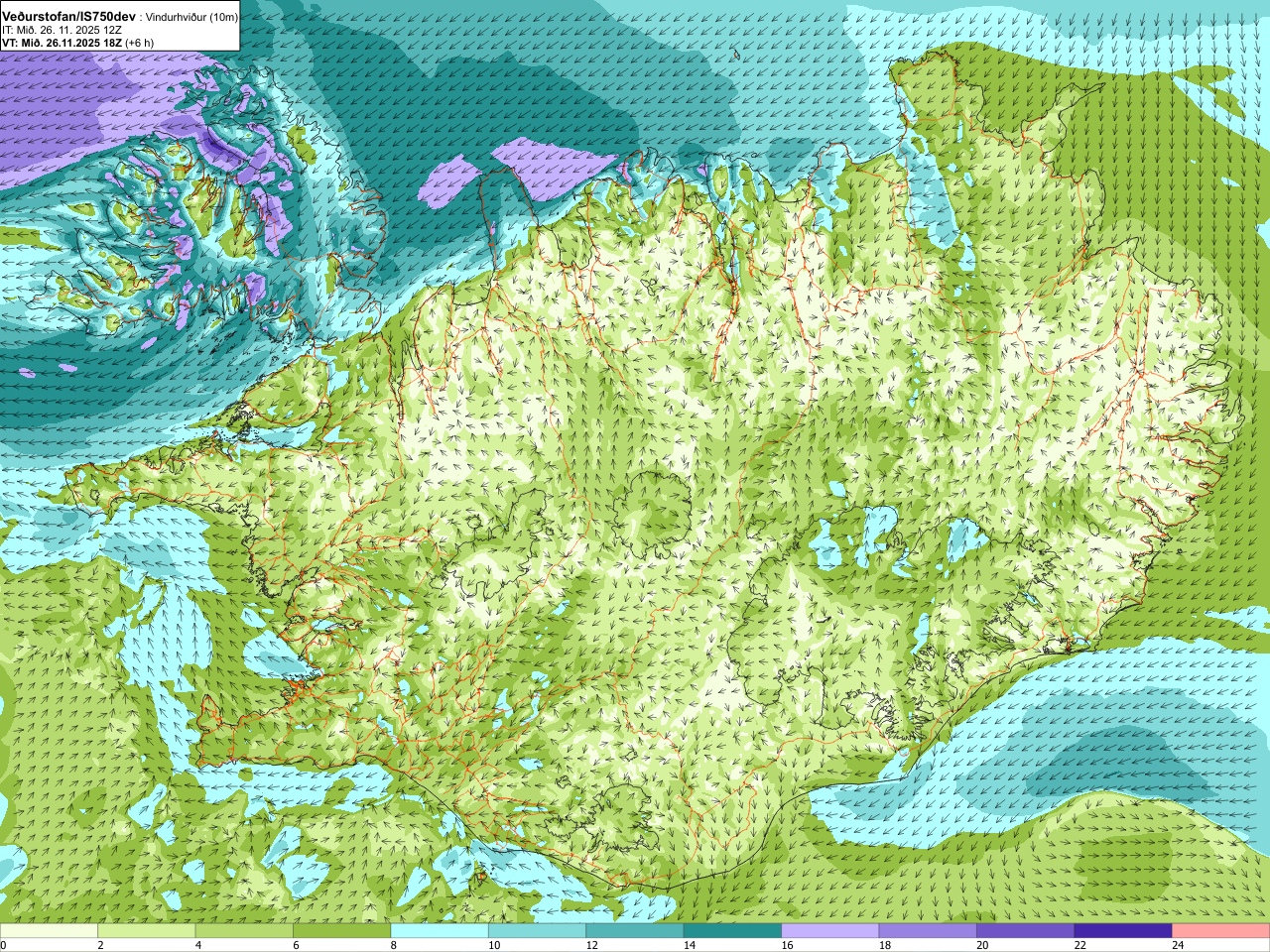Click the 18–20 purple legend swatch
The width and height of the screenshot is (1270, 952).
click(928, 931)
